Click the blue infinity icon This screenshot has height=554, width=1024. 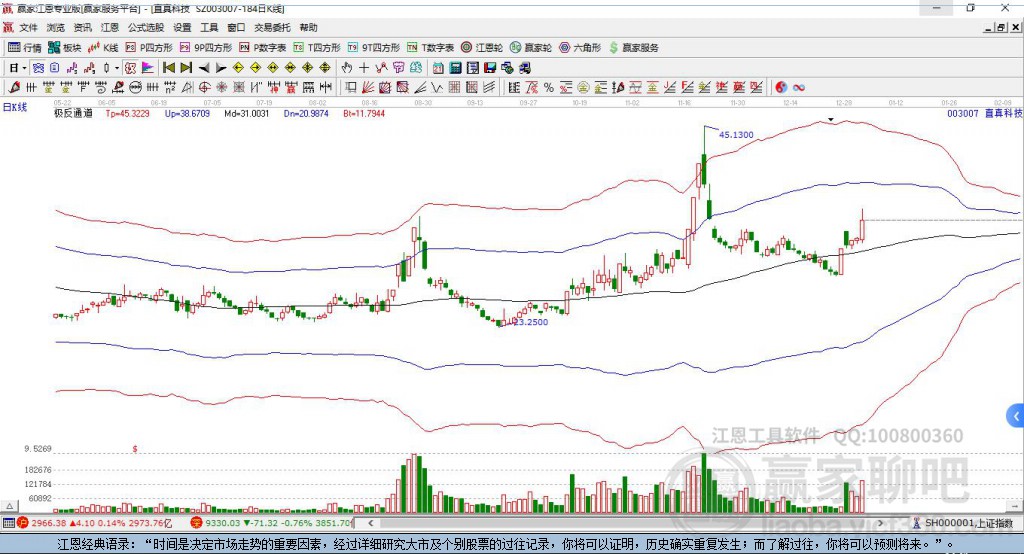(x=799, y=87)
